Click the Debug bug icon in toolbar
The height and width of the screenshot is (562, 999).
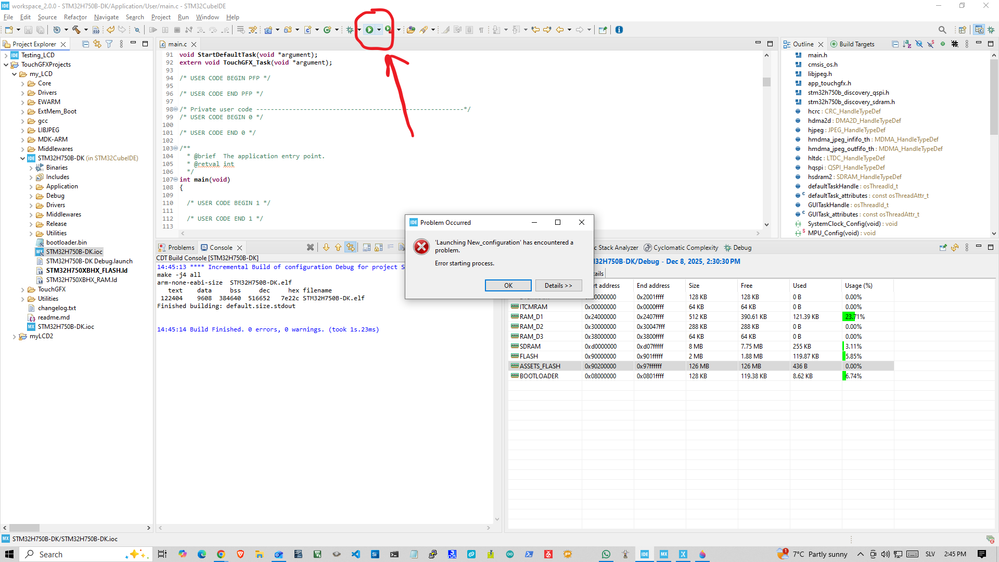[x=350, y=30]
